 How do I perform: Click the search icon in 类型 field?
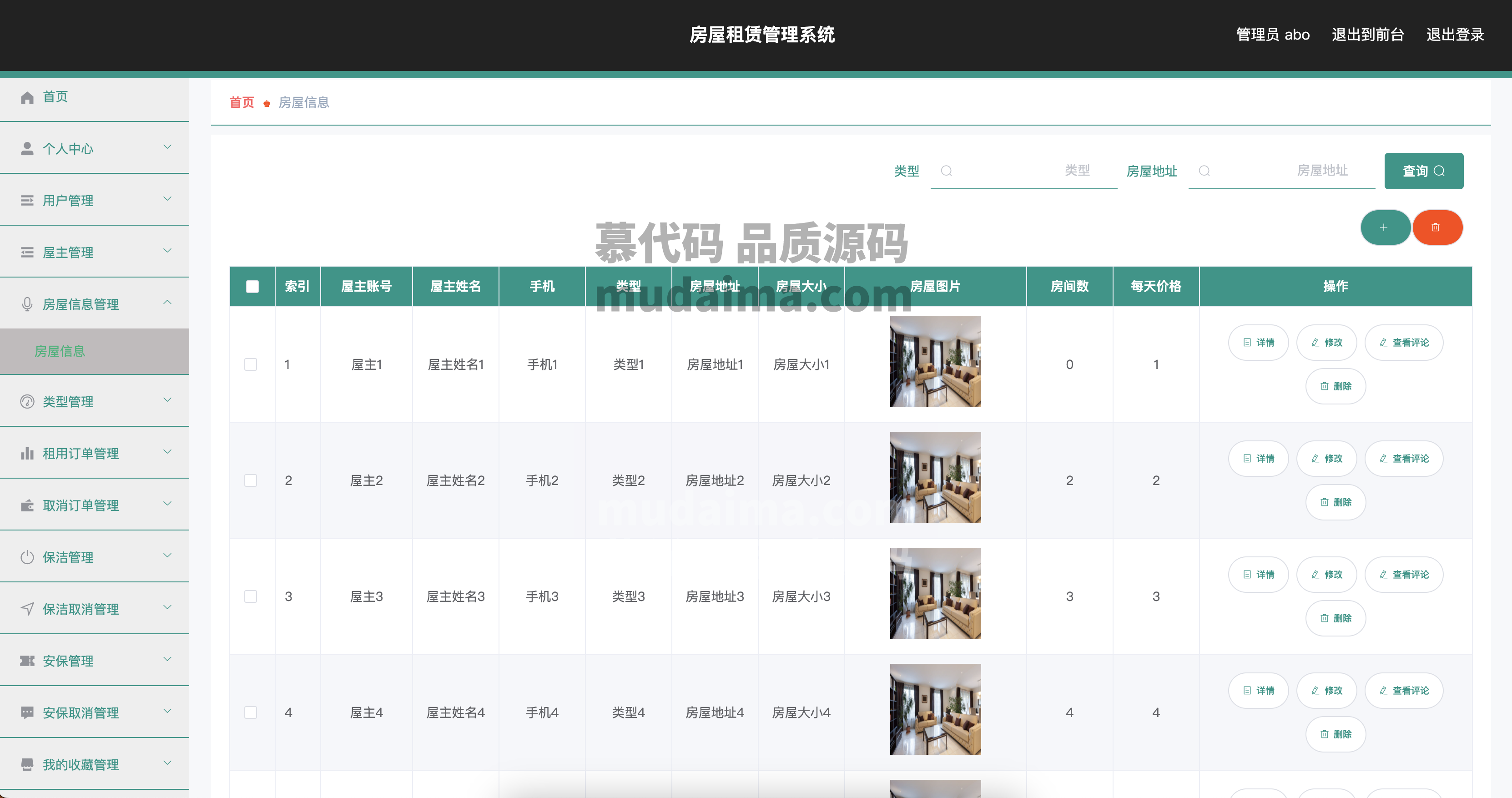(946, 171)
